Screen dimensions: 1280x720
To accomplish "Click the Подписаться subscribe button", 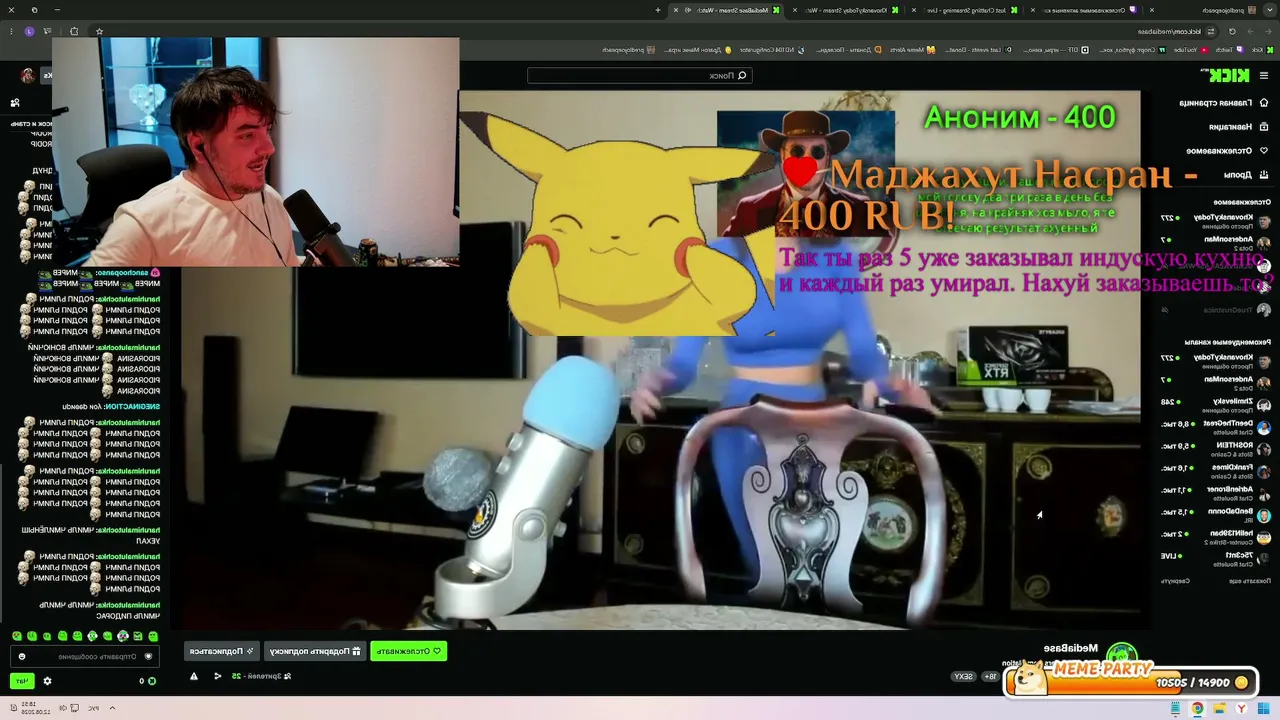I will [x=222, y=651].
